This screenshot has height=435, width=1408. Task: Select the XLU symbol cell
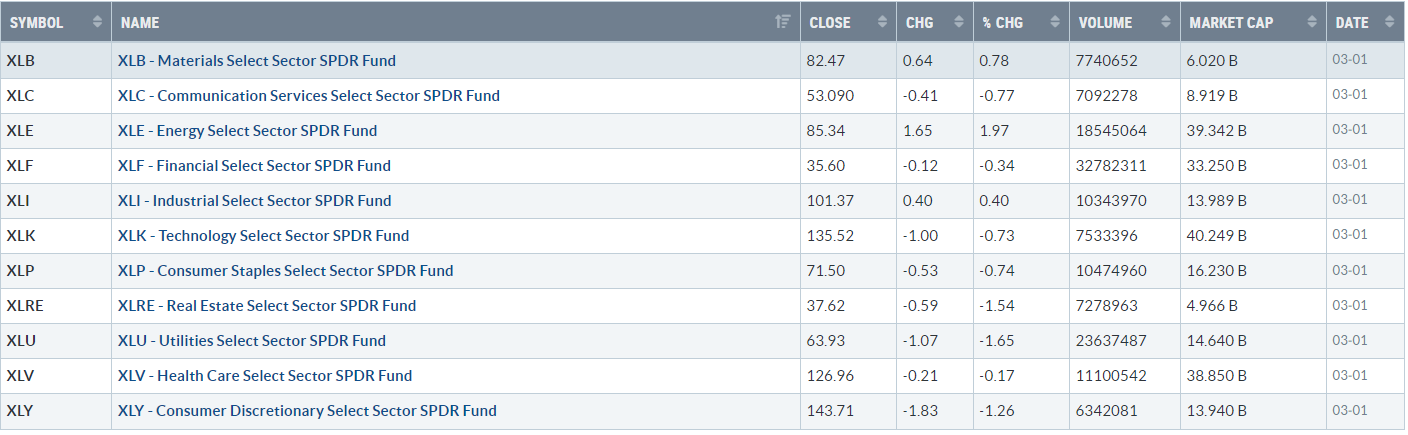pos(19,341)
